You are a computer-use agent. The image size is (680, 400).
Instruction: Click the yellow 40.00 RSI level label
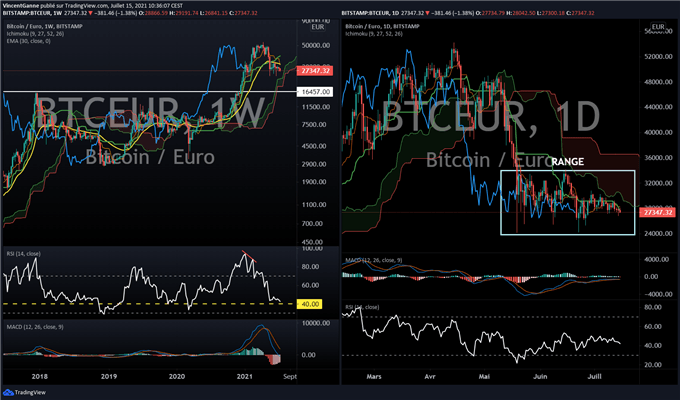tap(309, 304)
